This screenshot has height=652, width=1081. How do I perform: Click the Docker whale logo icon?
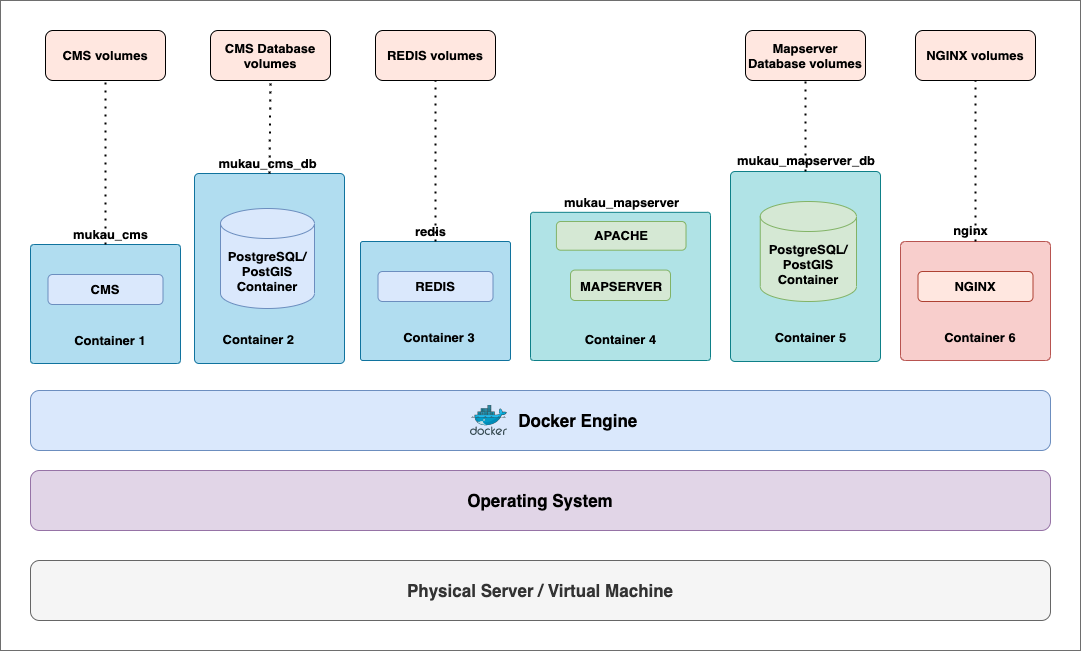pos(488,420)
